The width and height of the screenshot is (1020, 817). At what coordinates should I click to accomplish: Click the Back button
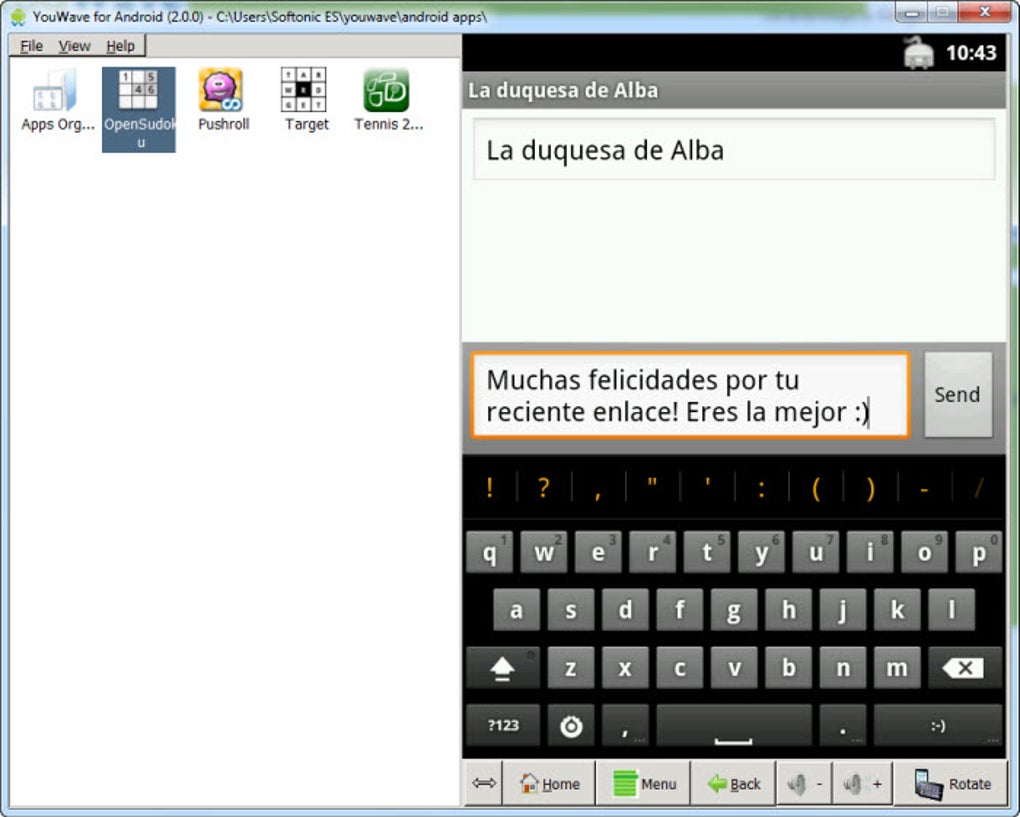tap(734, 783)
